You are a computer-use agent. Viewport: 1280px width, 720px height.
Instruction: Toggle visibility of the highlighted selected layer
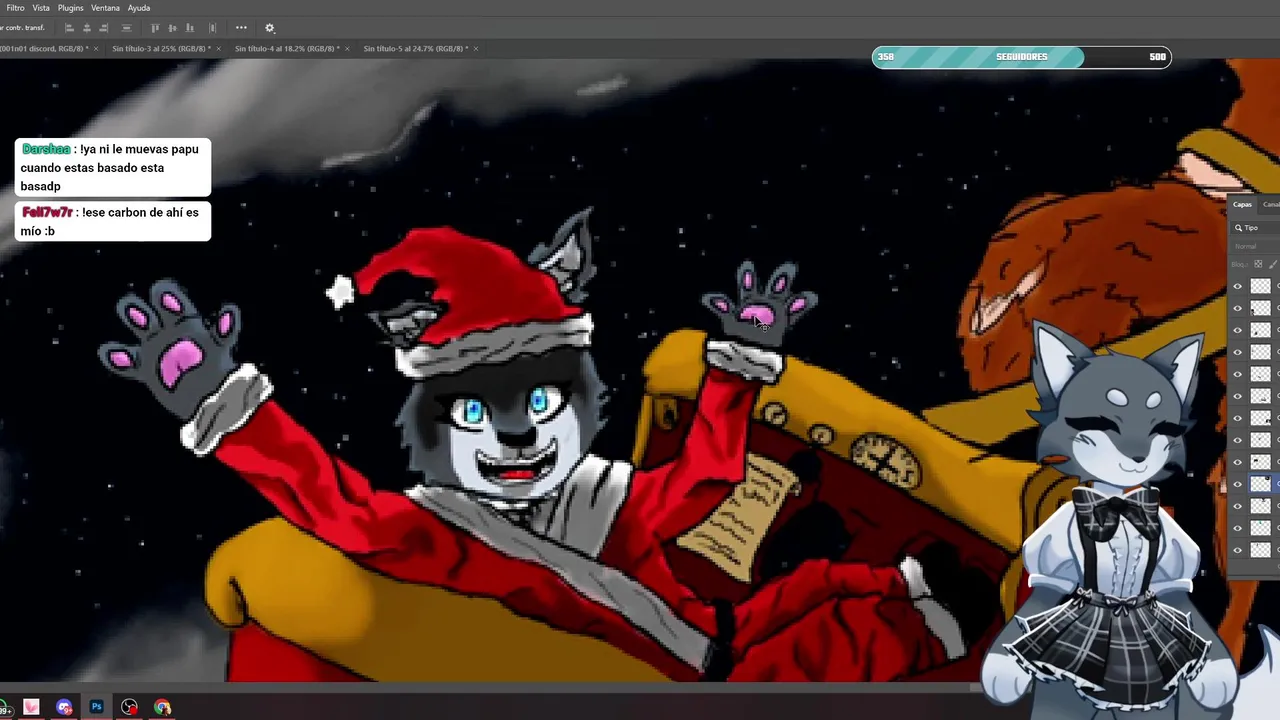(1237, 484)
